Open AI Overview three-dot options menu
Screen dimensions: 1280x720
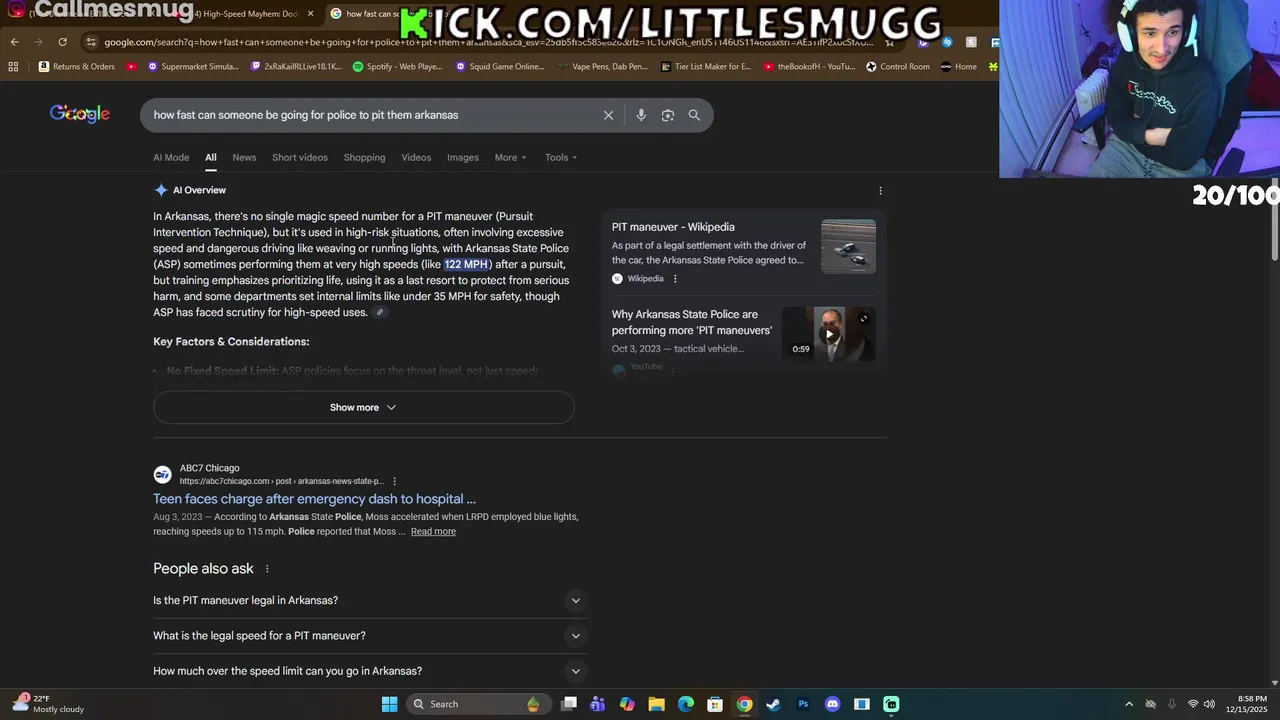(880, 190)
